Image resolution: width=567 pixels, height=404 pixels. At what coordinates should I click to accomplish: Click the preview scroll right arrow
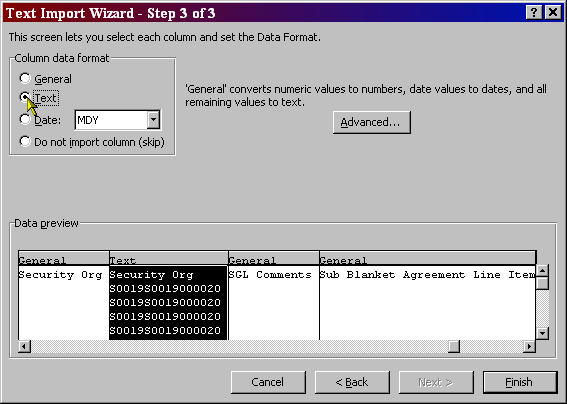pyautogui.click(x=529, y=346)
